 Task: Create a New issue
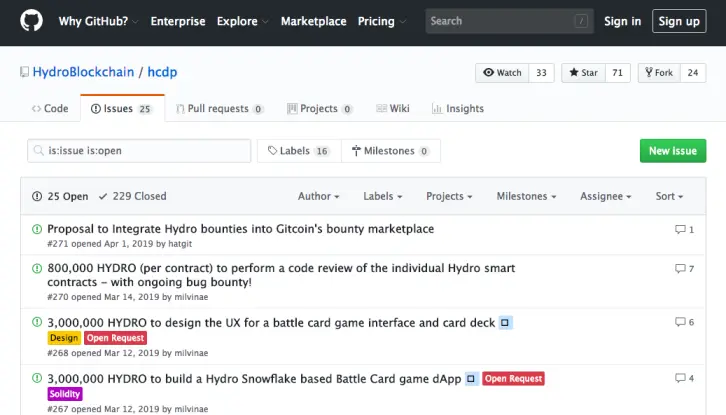(673, 151)
